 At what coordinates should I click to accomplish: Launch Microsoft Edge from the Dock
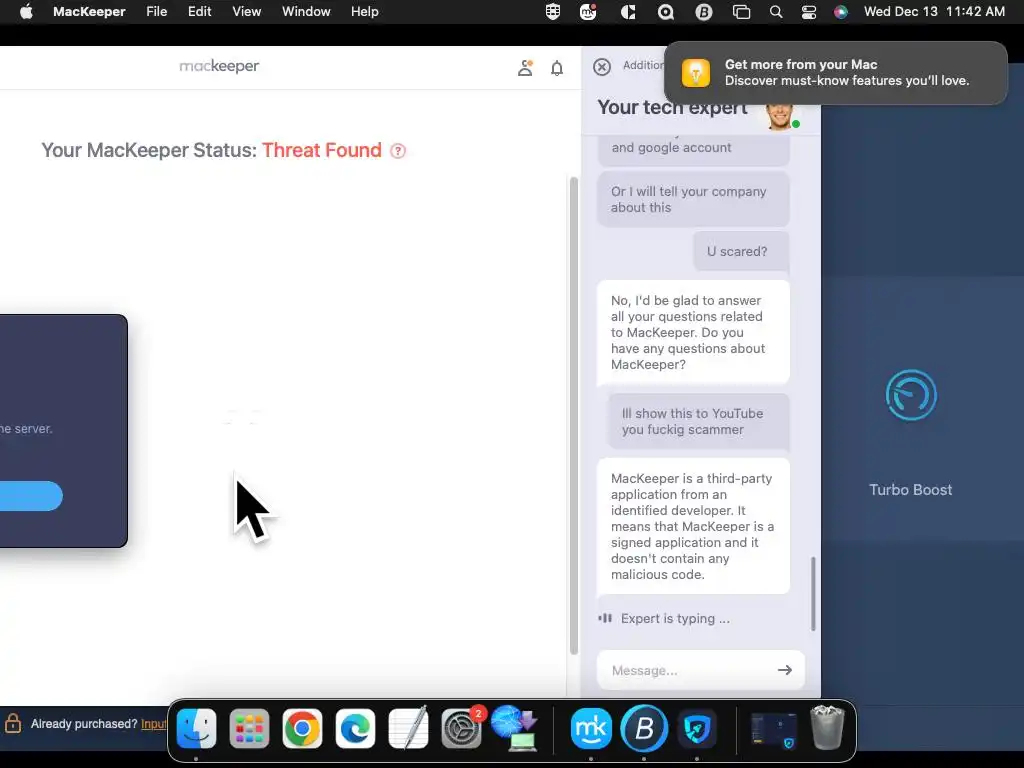pyautogui.click(x=355, y=728)
